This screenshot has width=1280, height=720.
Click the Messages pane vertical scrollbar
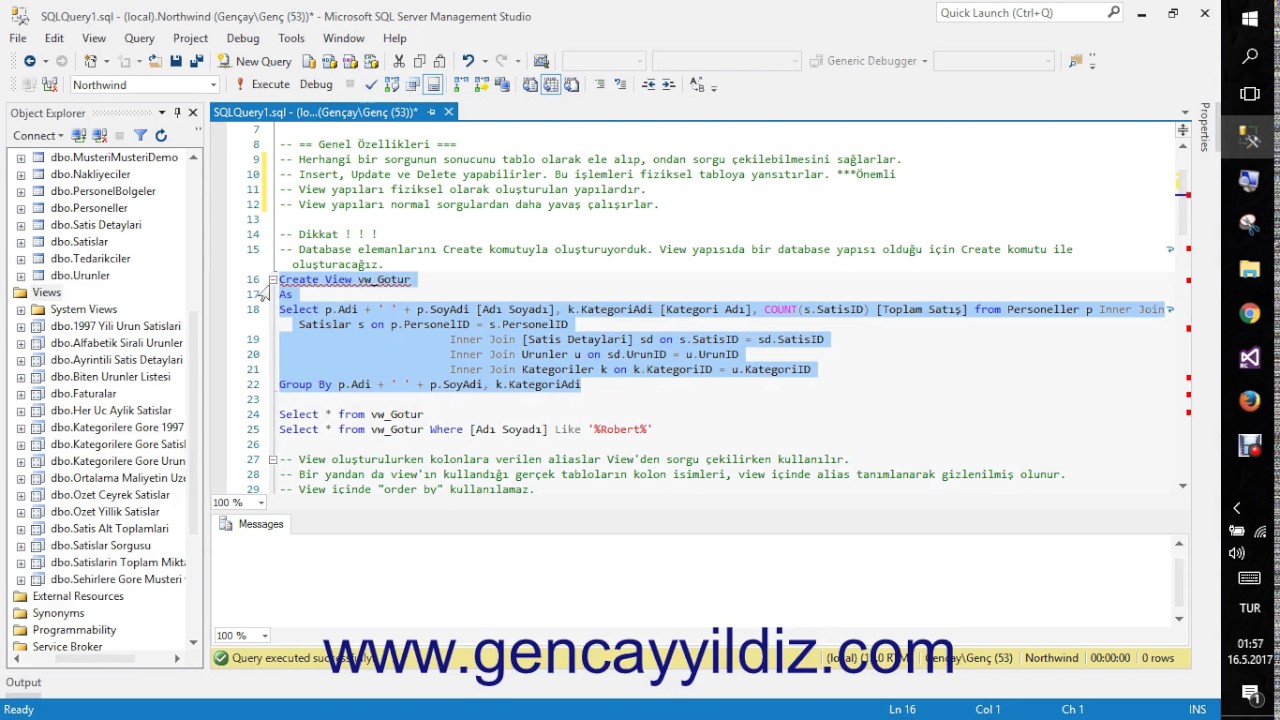(1179, 581)
